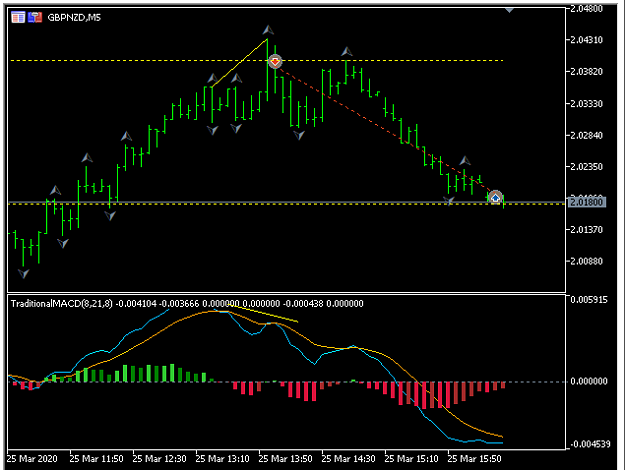The height and width of the screenshot is (470, 625).
Task: Click the GBPNZD,M5 chart title
Action: [74, 18]
